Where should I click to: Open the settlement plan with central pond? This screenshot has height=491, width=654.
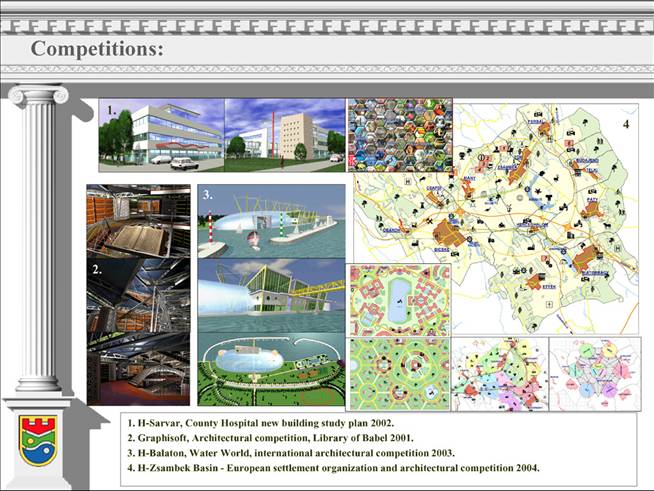pos(399,299)
